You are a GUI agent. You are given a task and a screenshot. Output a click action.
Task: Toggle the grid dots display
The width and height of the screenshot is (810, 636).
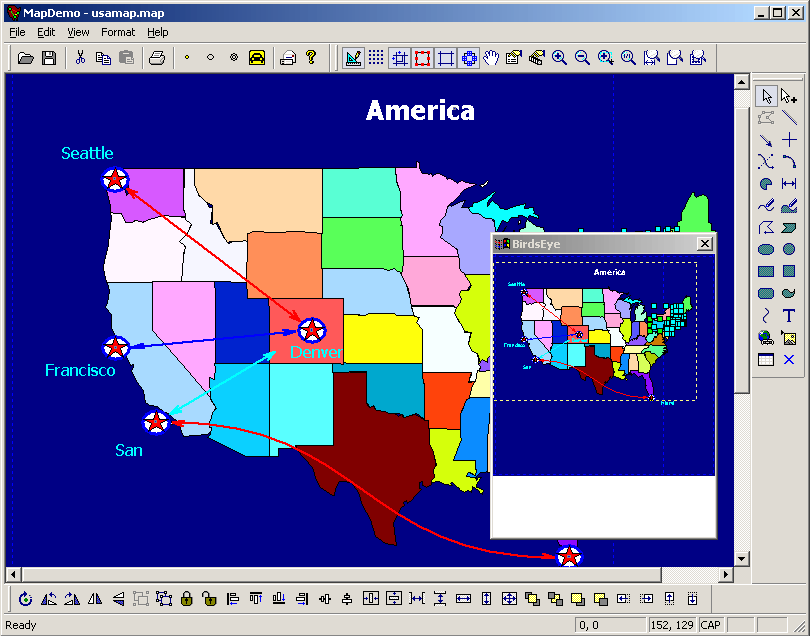376,58
